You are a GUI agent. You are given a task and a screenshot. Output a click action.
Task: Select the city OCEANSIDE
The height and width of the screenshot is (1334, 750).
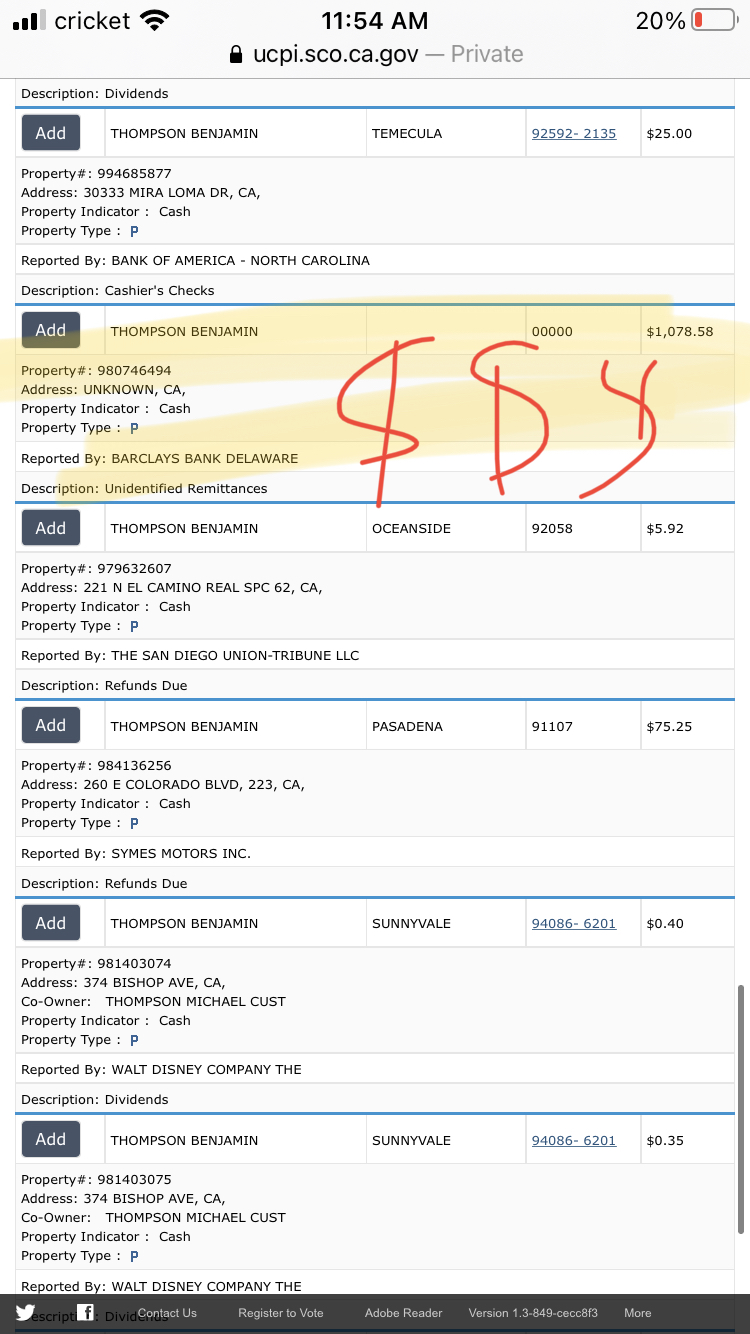411,528
